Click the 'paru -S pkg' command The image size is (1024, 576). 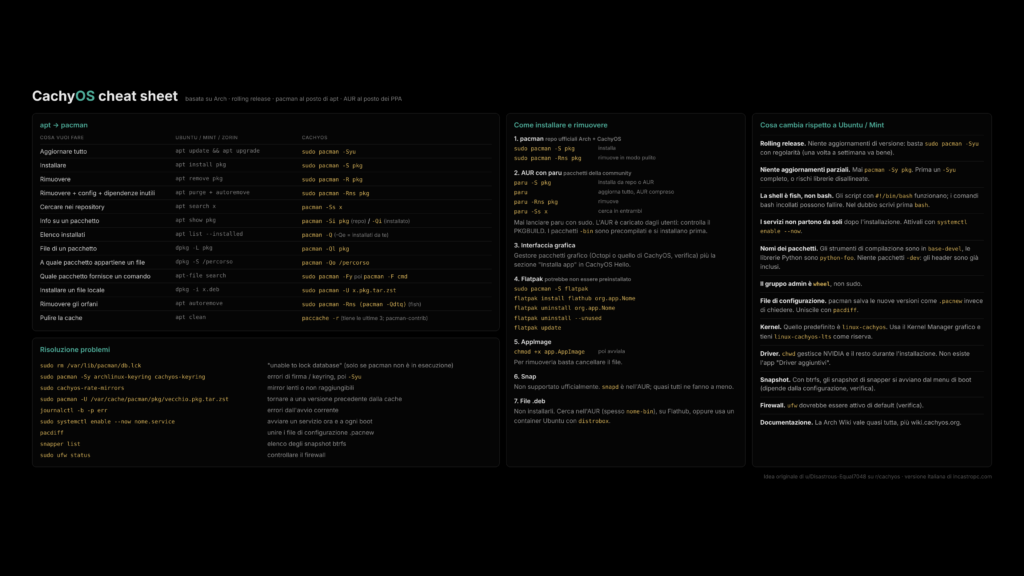(x=532, y=183)
